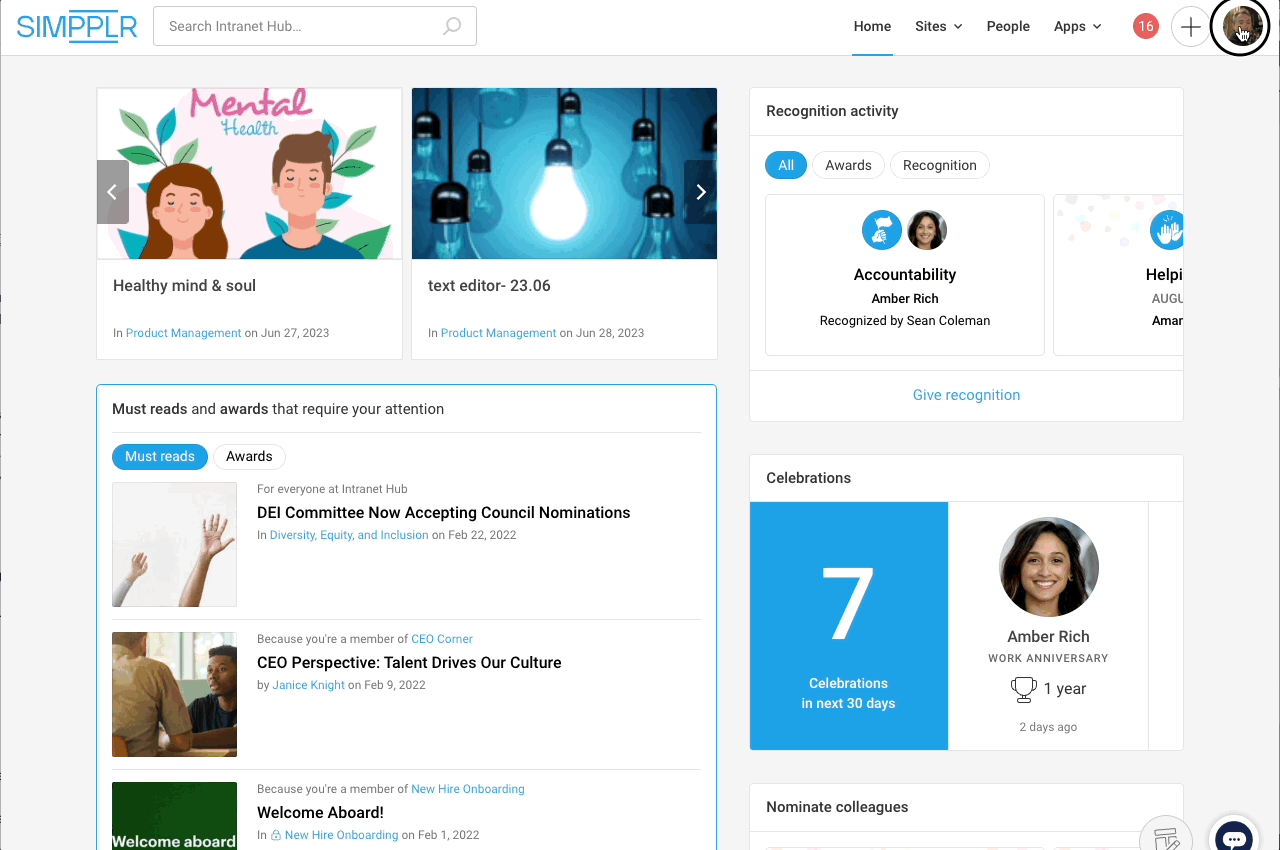This screenshot has height=850, width=1280.
Task: Click the Helping hands badge icon
Action: (x=1167, y=230)
